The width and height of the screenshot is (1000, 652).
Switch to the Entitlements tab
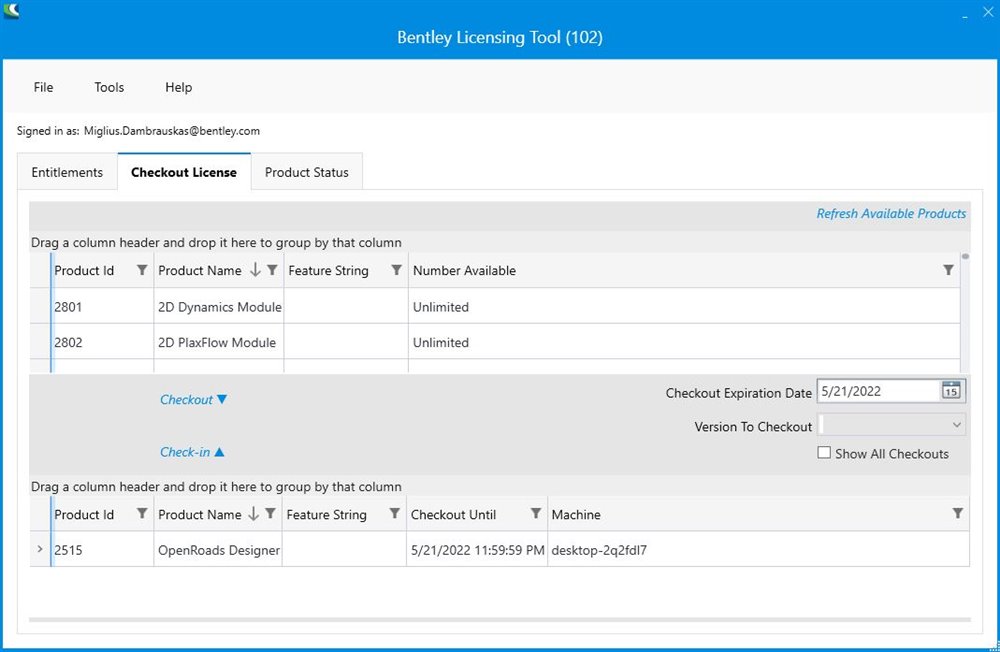pos(67,172)
